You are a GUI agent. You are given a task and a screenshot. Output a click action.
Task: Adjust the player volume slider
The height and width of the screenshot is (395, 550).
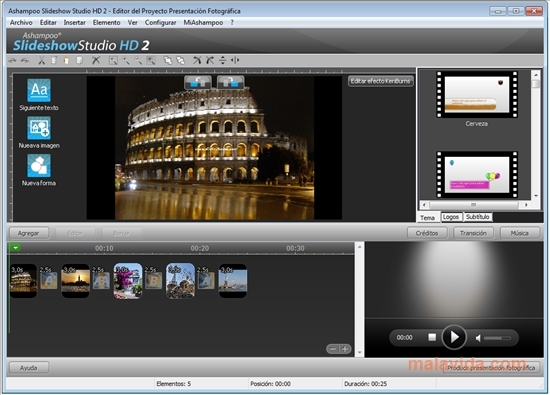click(497, 338)
